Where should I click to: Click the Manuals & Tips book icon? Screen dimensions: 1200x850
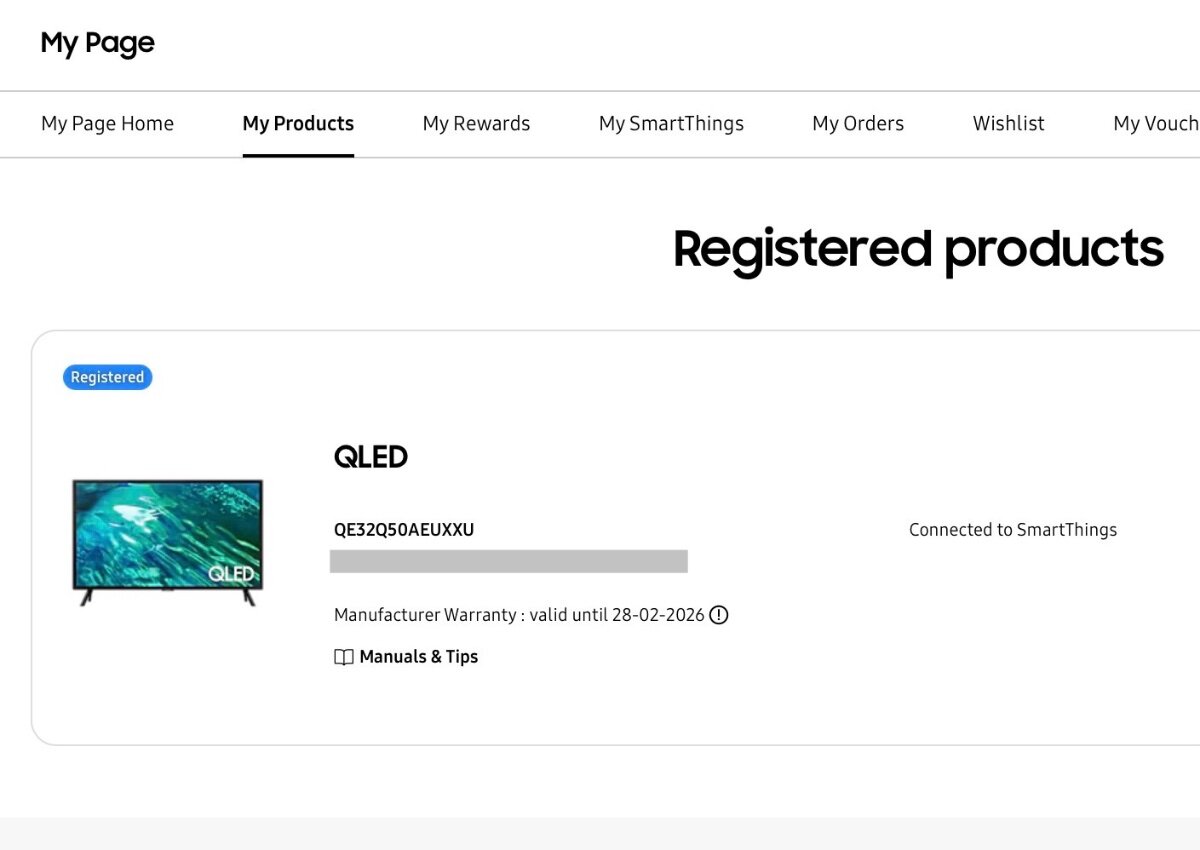click(344, 657)
